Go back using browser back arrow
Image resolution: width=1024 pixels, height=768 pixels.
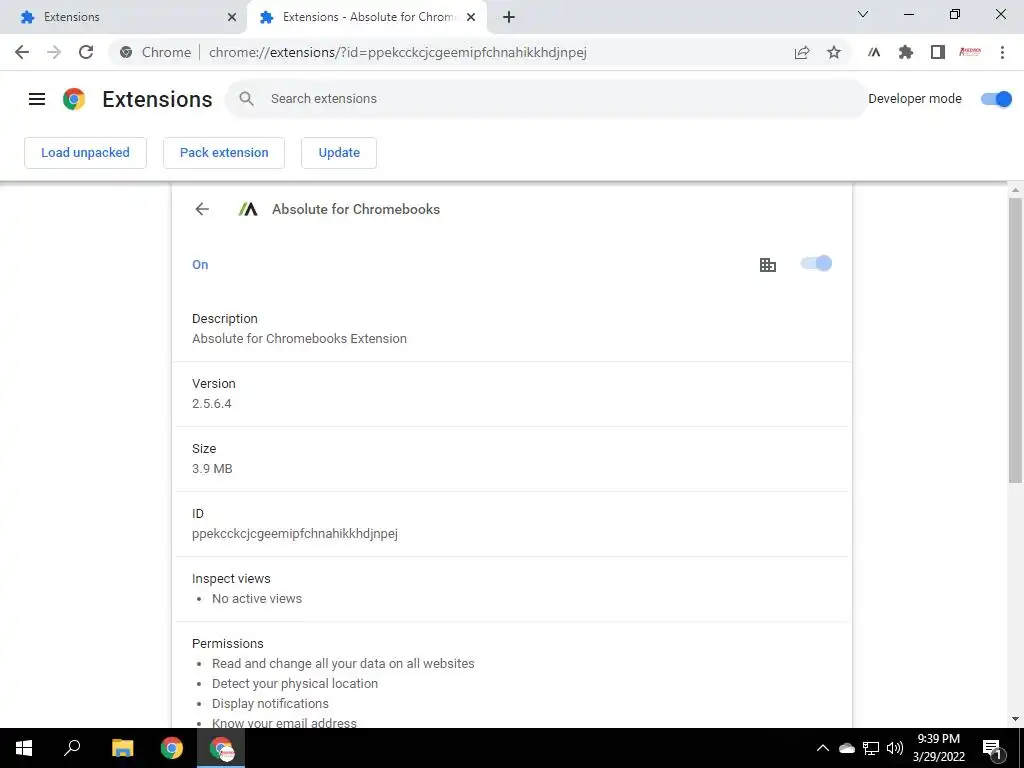(x=22, y=52)
